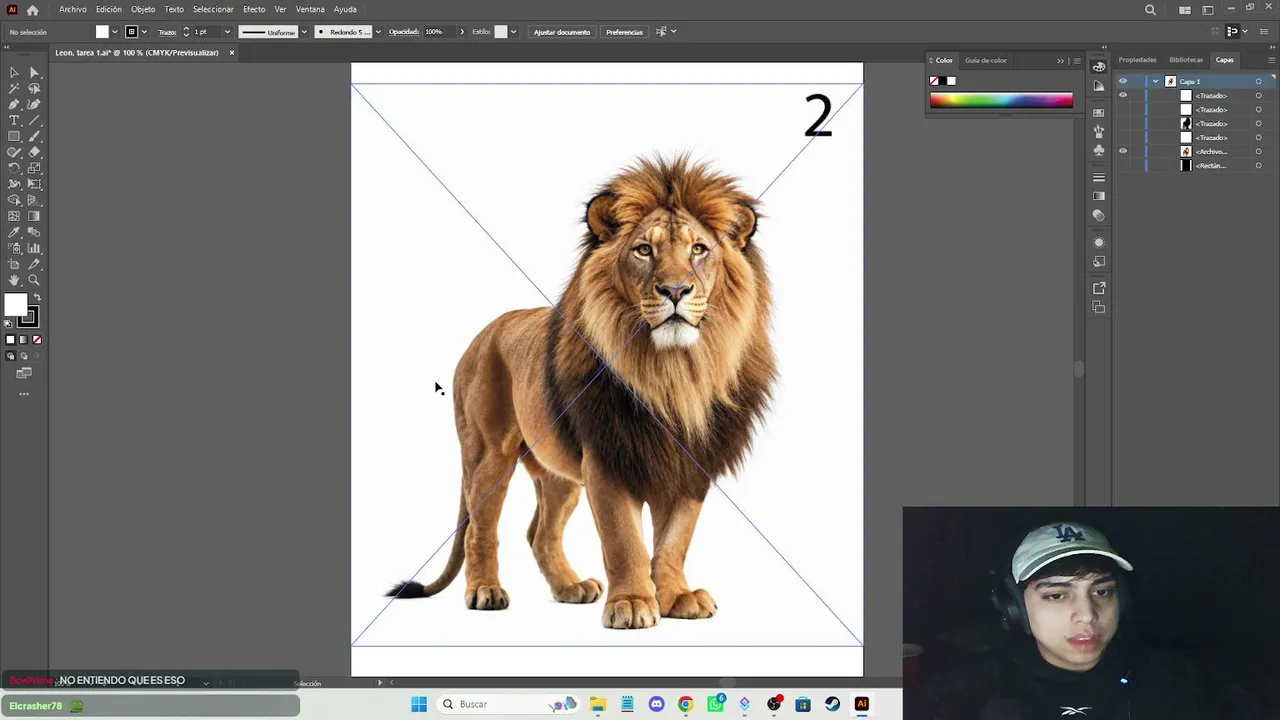Select the Blend tool
Image resolution: width=1280 pixels, height=720 pixels.
pyautogui.click(x=34, y=232)
